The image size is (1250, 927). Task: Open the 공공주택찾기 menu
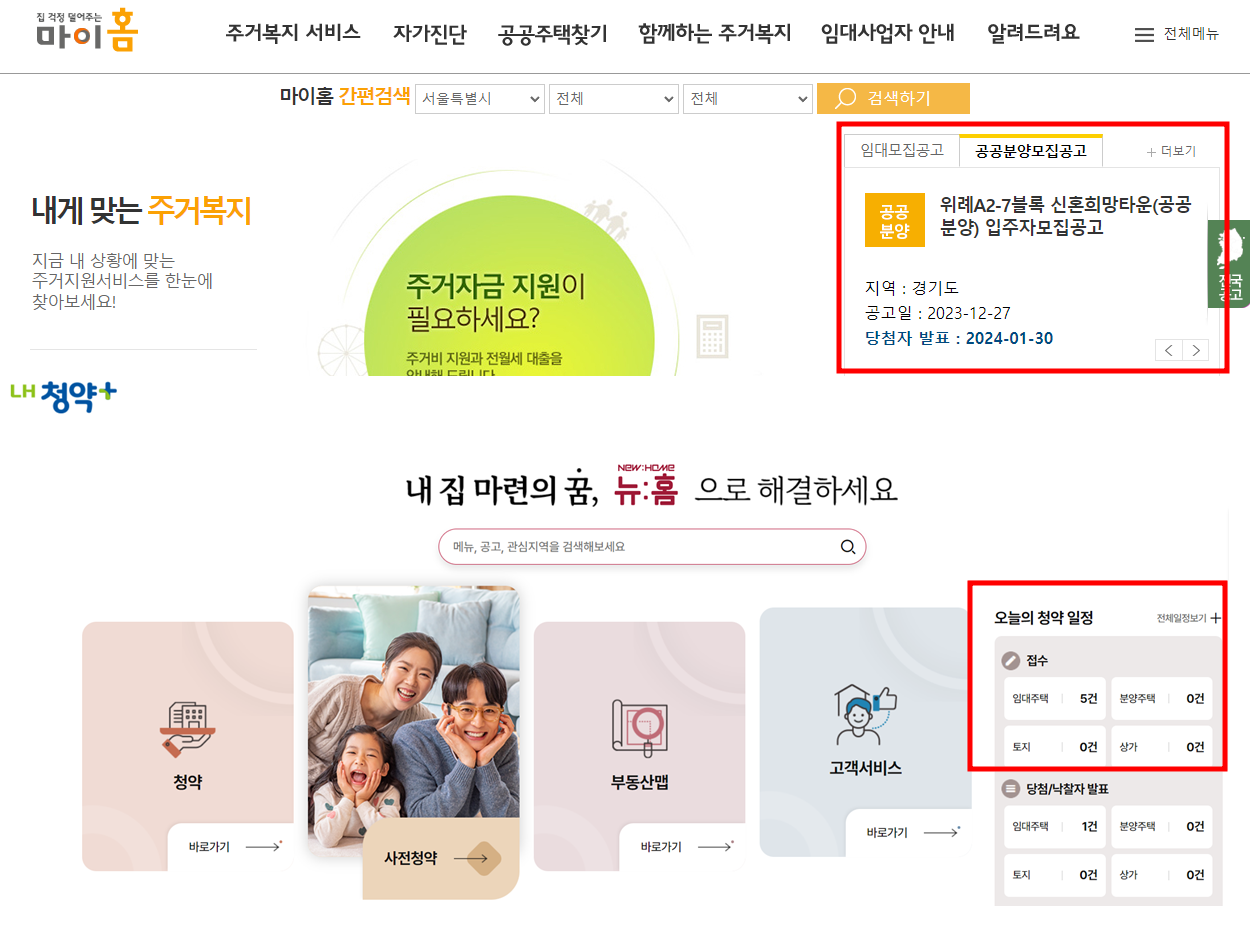552,32
